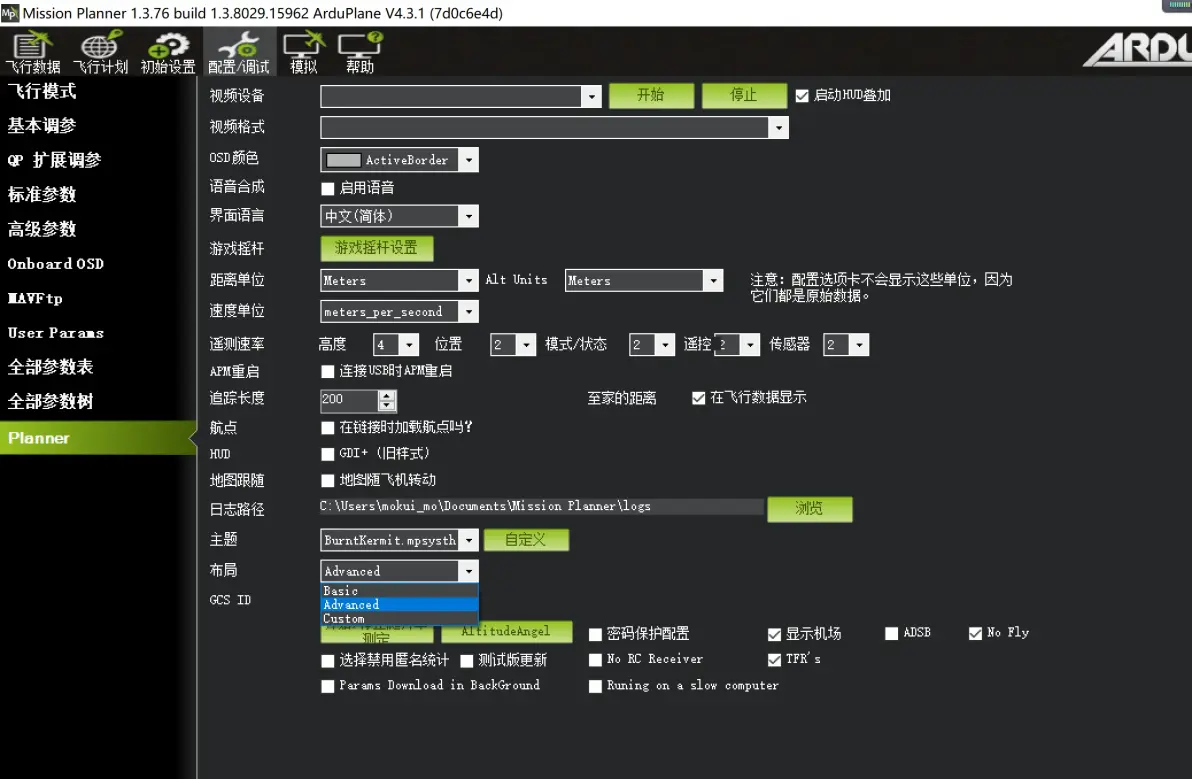
Task: Open 全部参数表 in the sidebar
Action: [50, 367]
